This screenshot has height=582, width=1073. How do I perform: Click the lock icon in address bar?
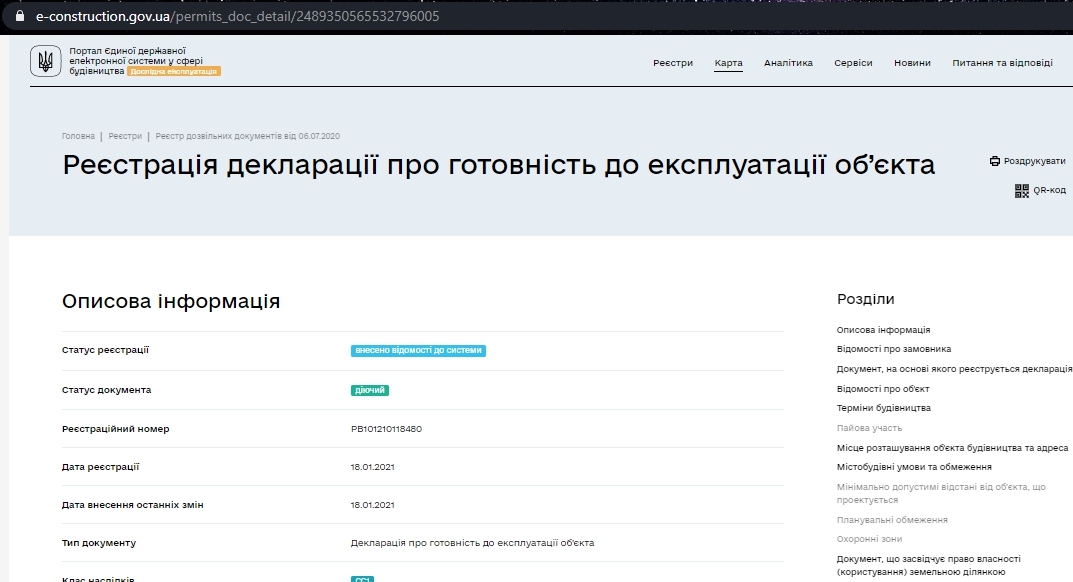(19, 16)
